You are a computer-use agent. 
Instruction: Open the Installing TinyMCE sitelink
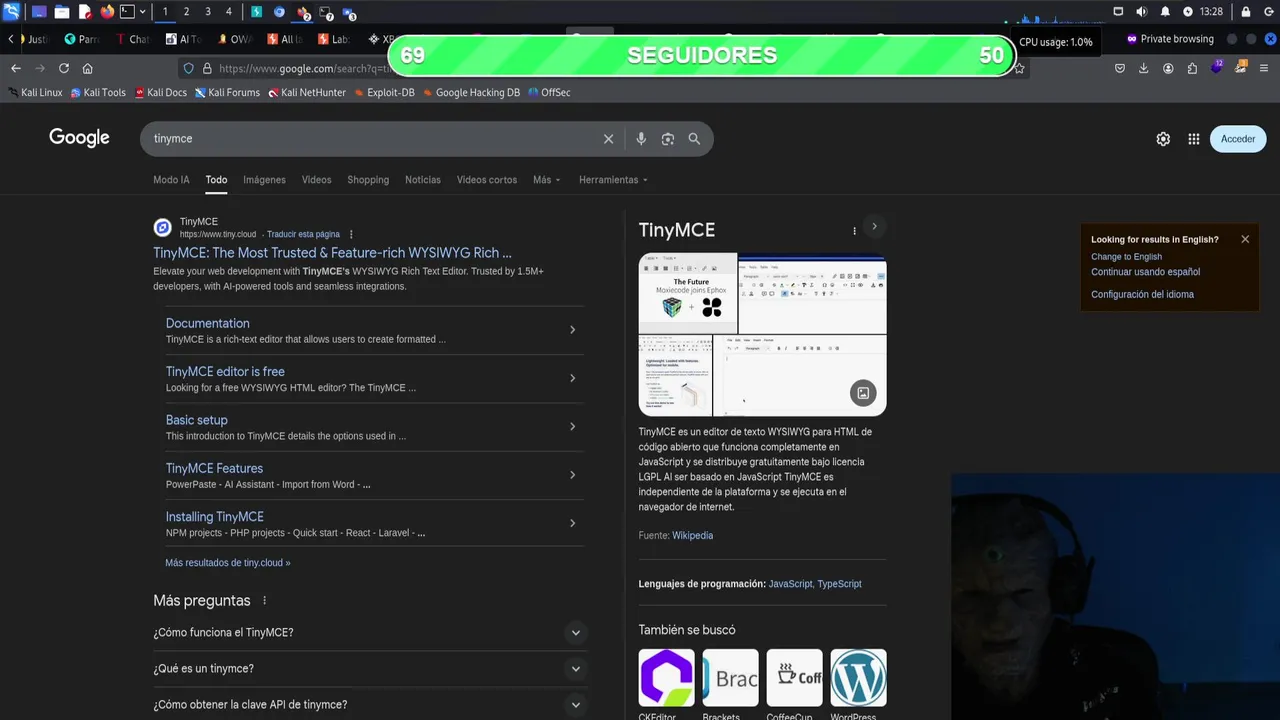point(215,517)
